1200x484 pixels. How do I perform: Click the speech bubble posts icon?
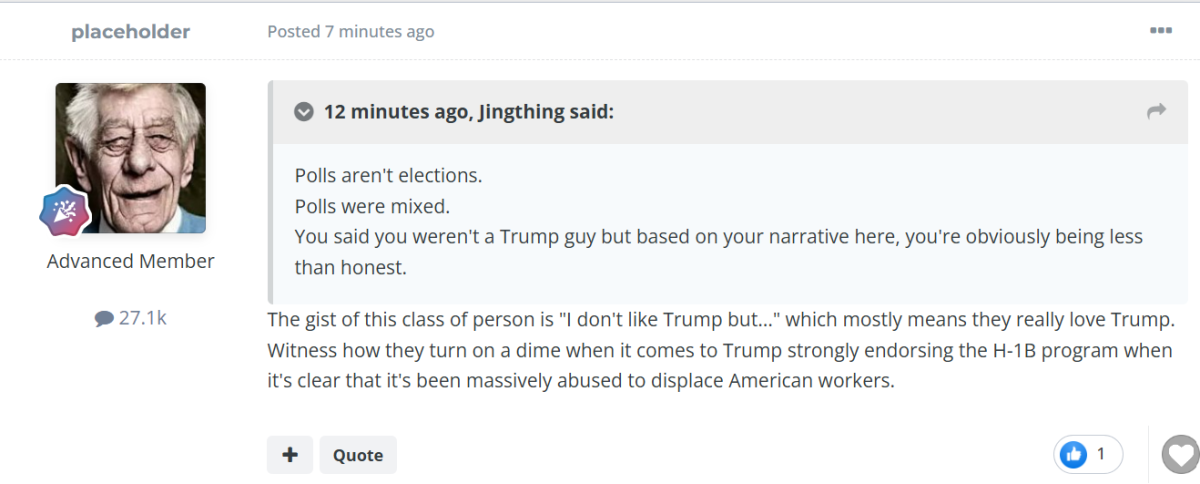tap(104, 320)
